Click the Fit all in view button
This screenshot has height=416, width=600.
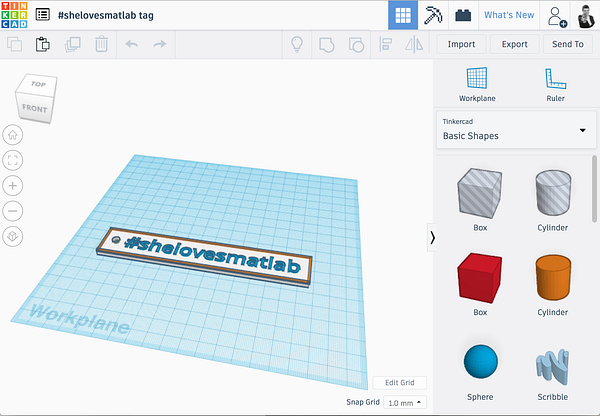pyautogui.click(x=13, y=160)
